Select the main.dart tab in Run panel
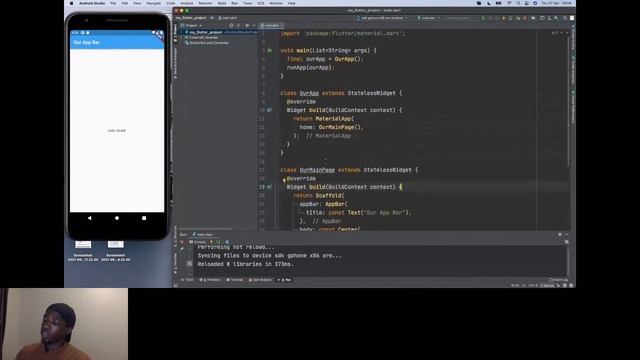 pyautogui.click(x=202, y=234)
